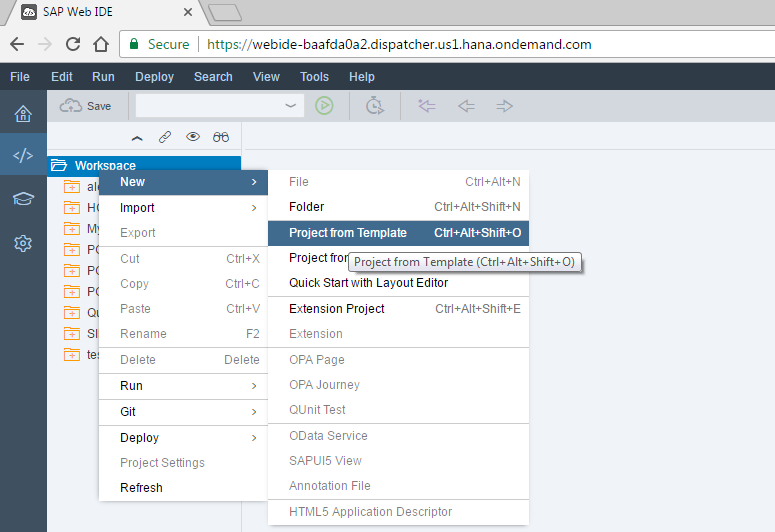This screenshot has width=775, height=532.
Task: Open the Run menu in menu bar
Action: tap(103, 77)
